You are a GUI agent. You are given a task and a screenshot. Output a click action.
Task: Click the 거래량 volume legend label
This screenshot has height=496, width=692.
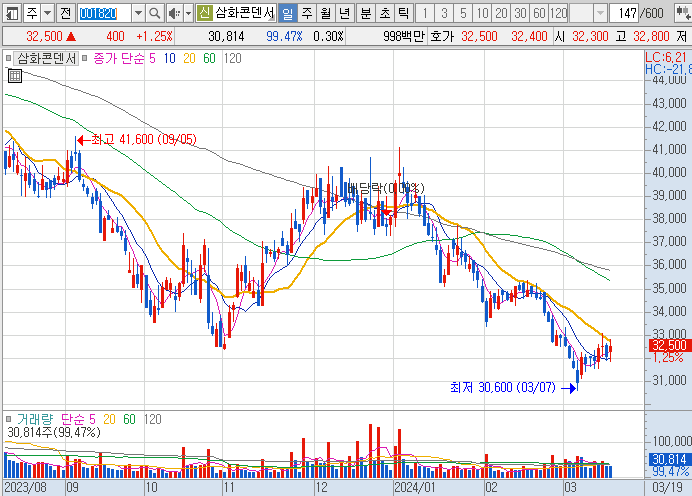(34, 419)
